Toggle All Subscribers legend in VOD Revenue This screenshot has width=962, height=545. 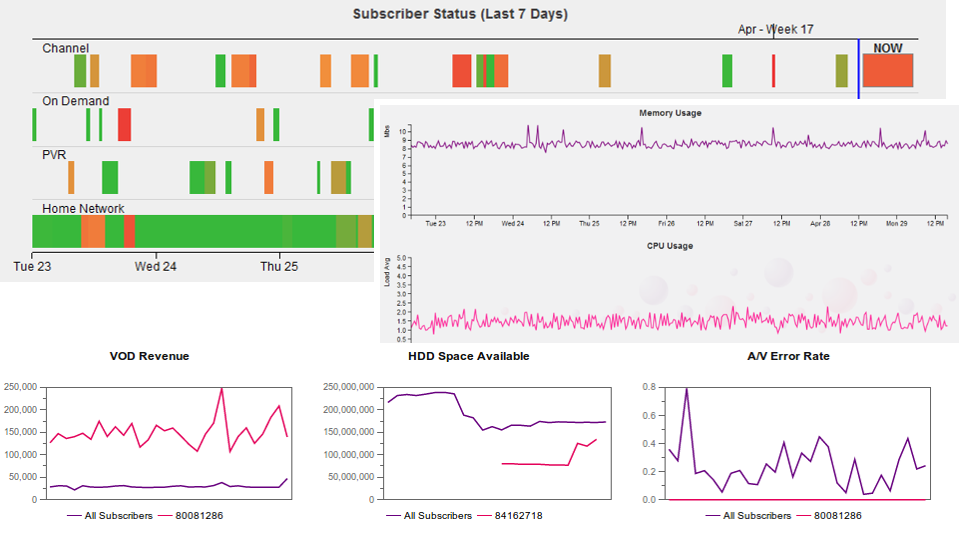tap(110, 516)
